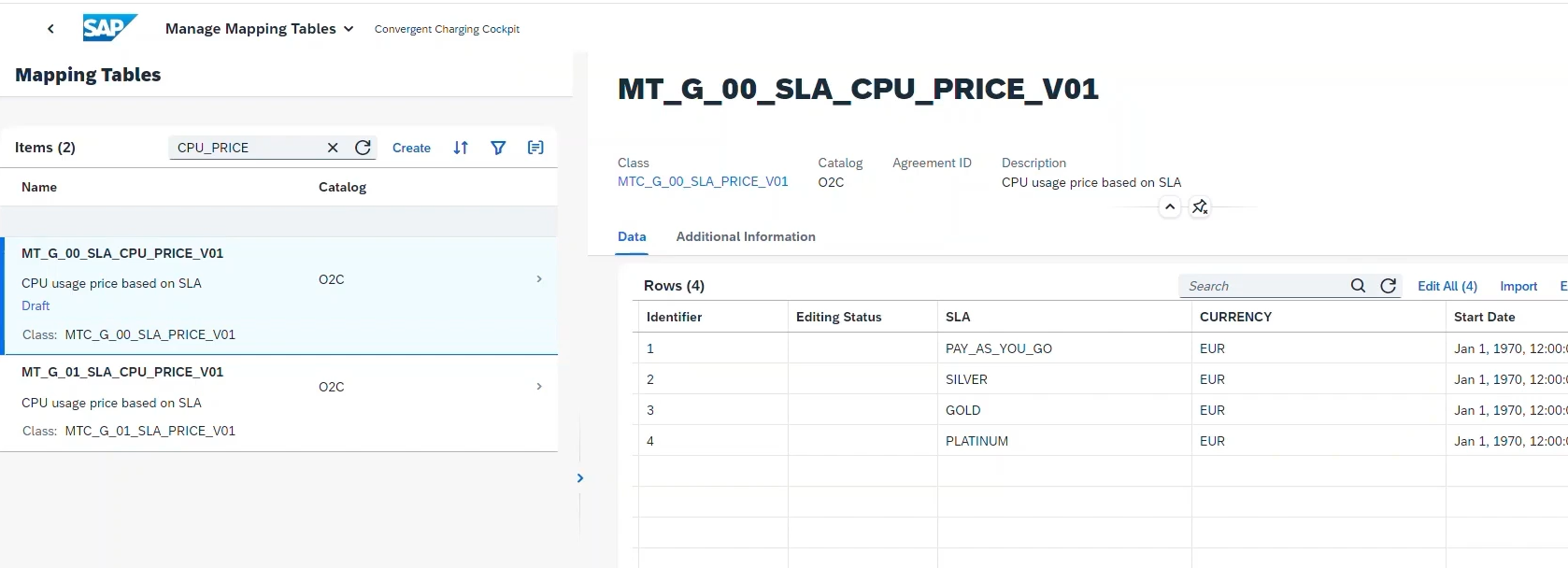1568x568 pixels.
Task: Select the Data tab
Action: [x=632, y=237]
